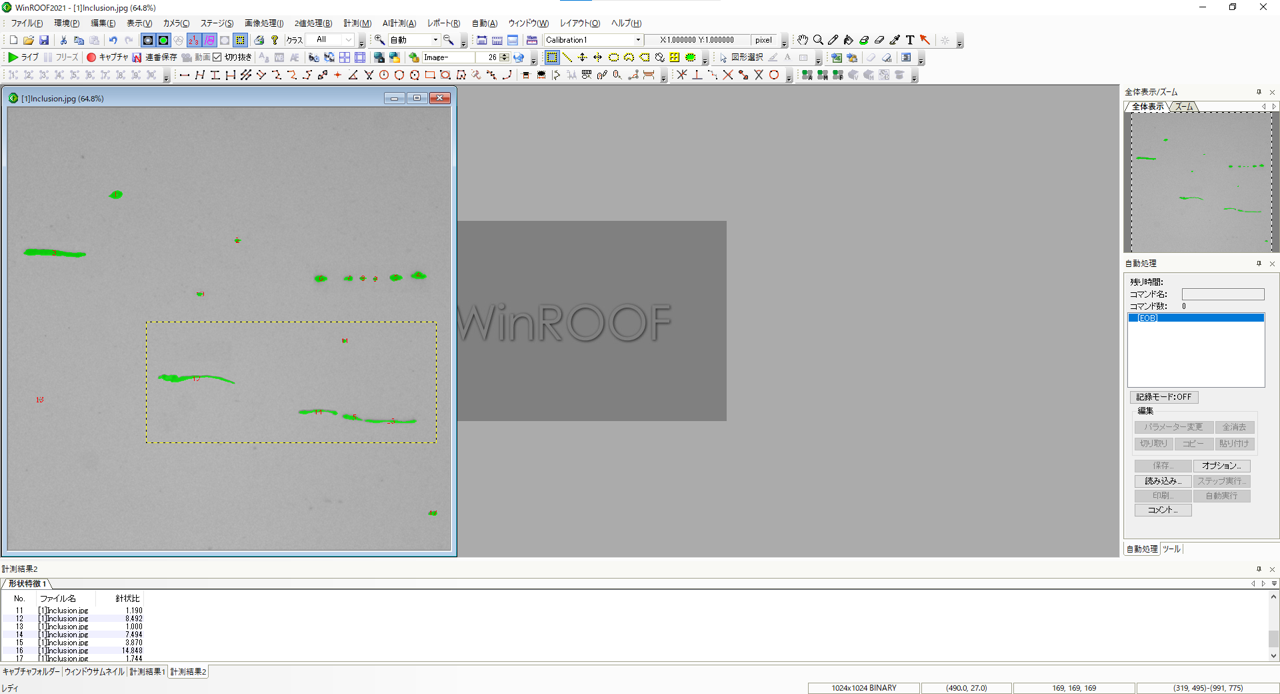Select the text tool T icon
This screenshot has height=694, width=1280.
[x=909, y=40]
